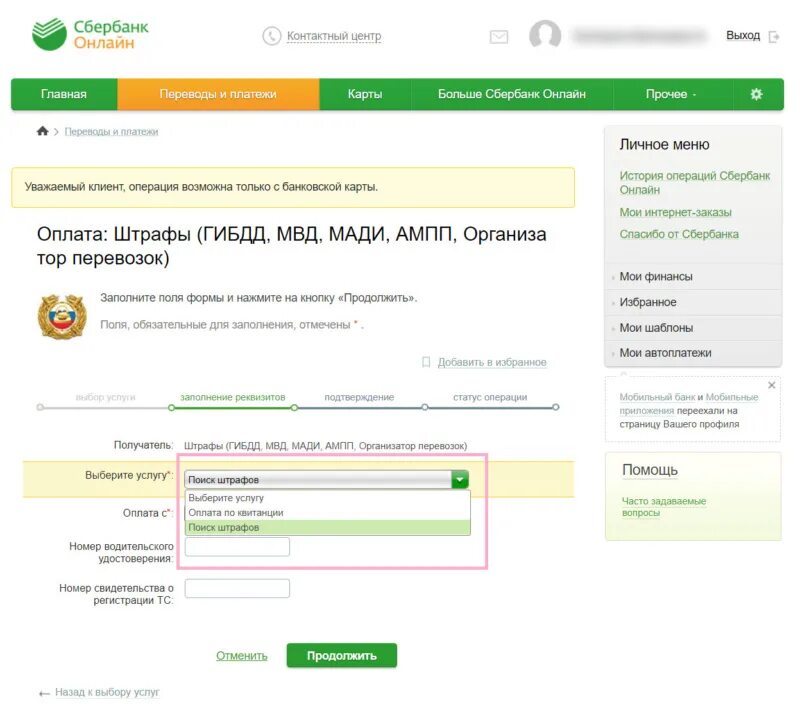
Task: Click the Переводы и платежи breadcrumb link
Action: coord(111,132)
